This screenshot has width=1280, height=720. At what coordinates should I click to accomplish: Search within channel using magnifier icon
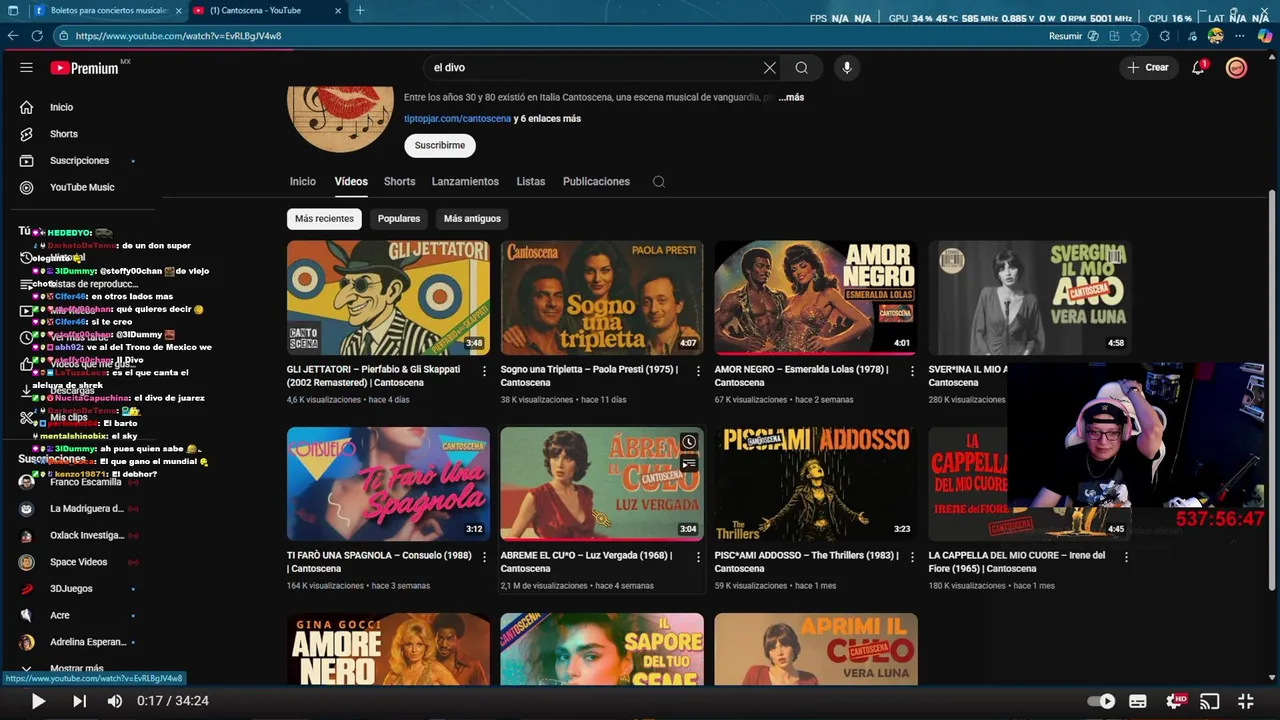pyautogui.click(x=658, y=182)
